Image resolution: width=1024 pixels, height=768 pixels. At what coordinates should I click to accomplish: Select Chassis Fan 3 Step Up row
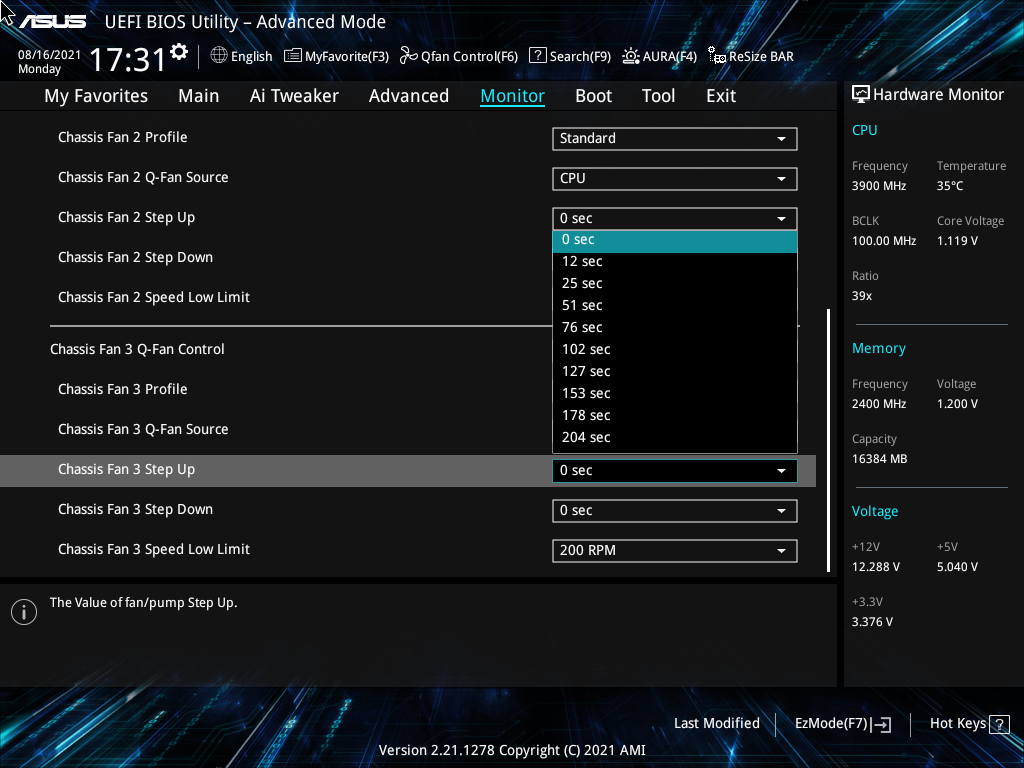pyautogui.click(x=408, y=470)
